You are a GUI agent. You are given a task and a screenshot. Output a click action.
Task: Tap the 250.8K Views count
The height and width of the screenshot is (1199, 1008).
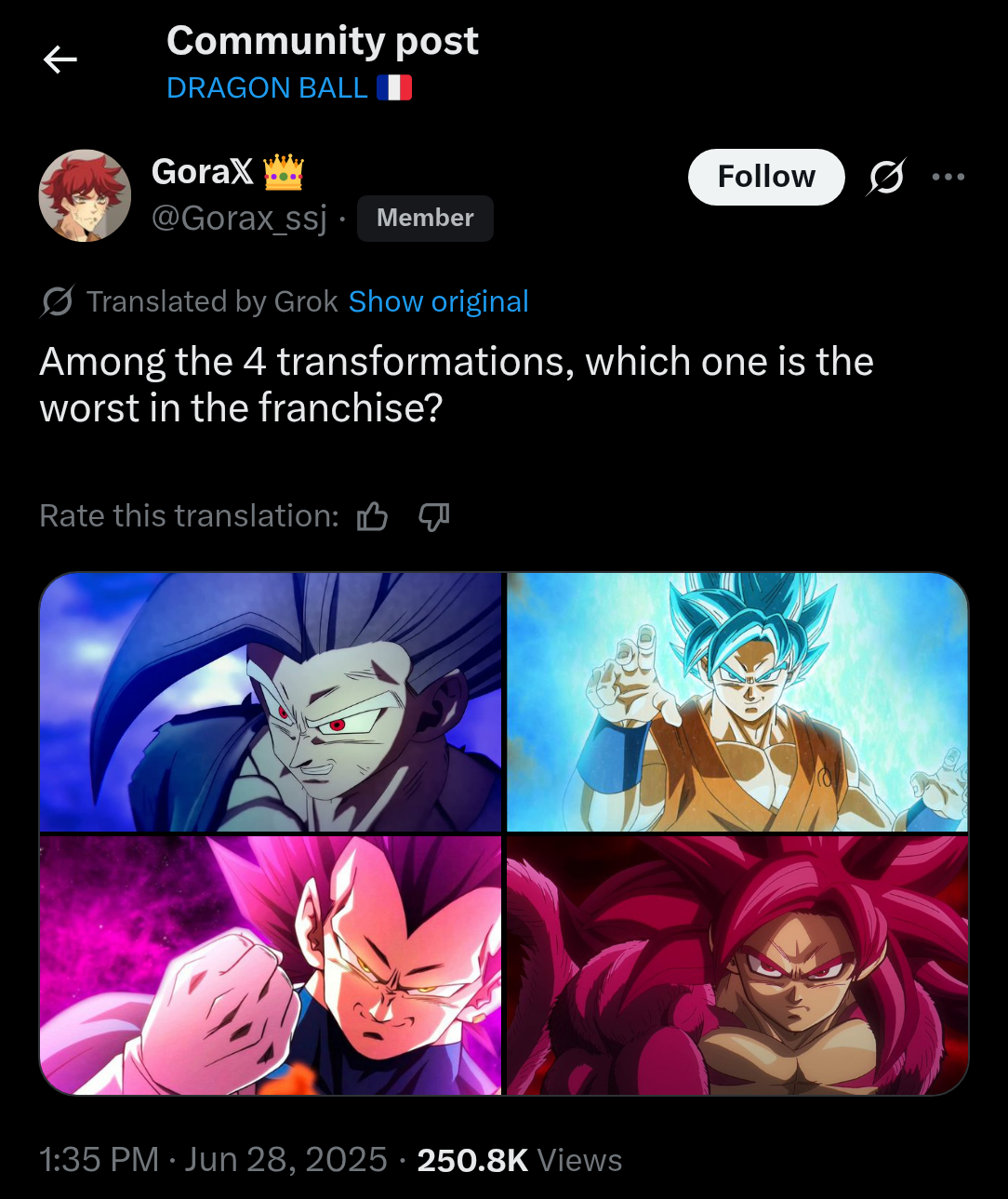[520, 1160]
